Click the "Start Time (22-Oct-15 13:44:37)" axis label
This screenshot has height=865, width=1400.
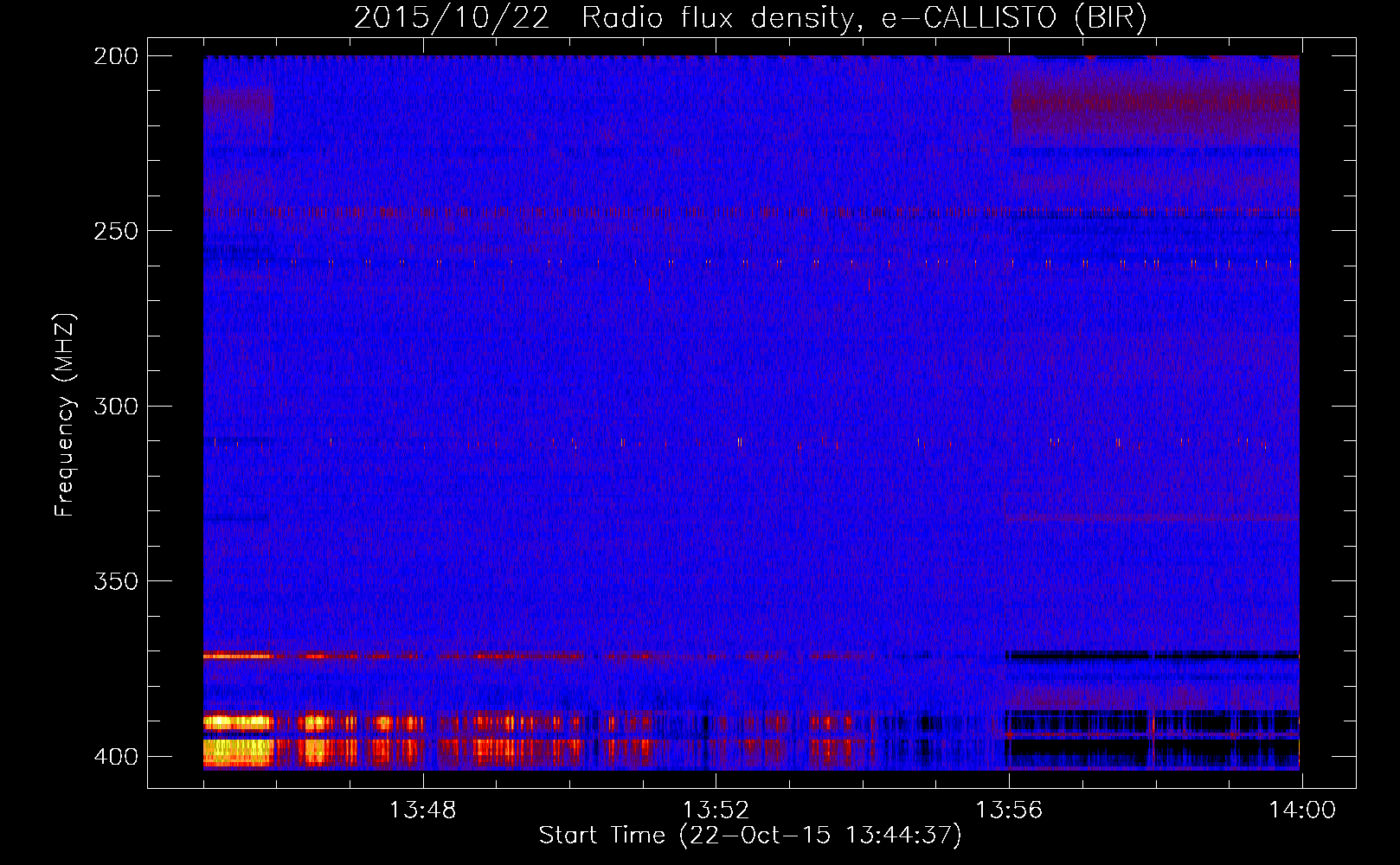pyautogui.click(x=750, y=836)
